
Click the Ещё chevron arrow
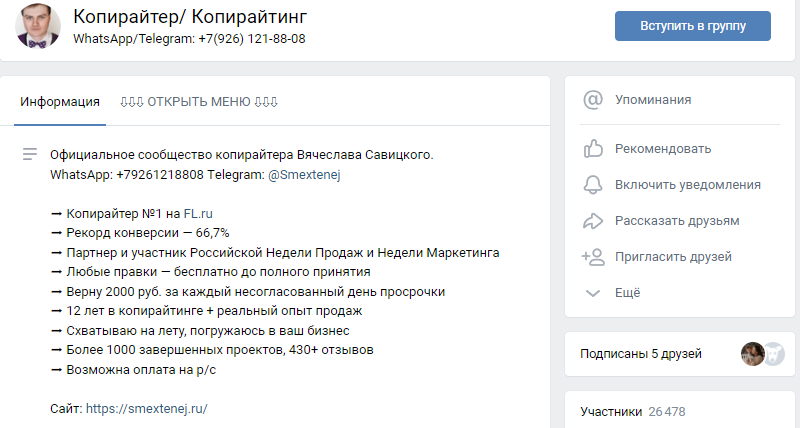(594, 293)
